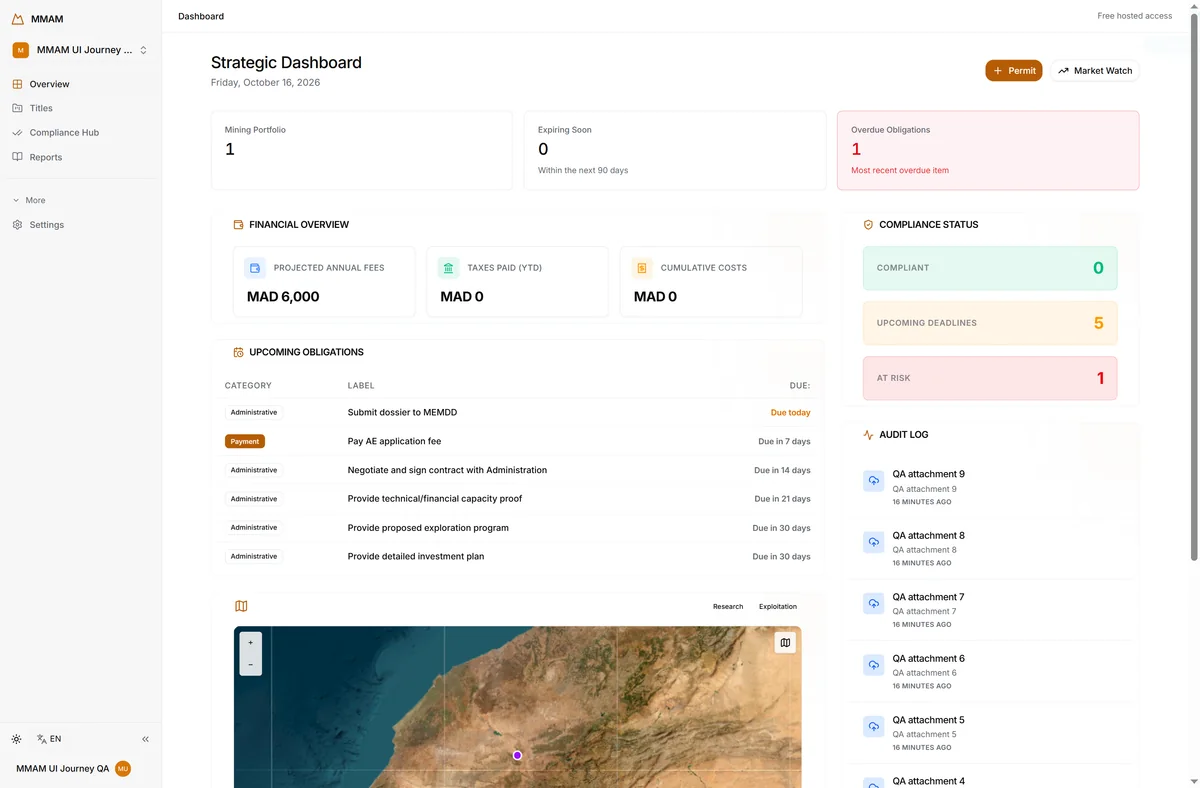Toggle the Research map filter
This screenshot has width=1200, height=788.
point(728,606)
